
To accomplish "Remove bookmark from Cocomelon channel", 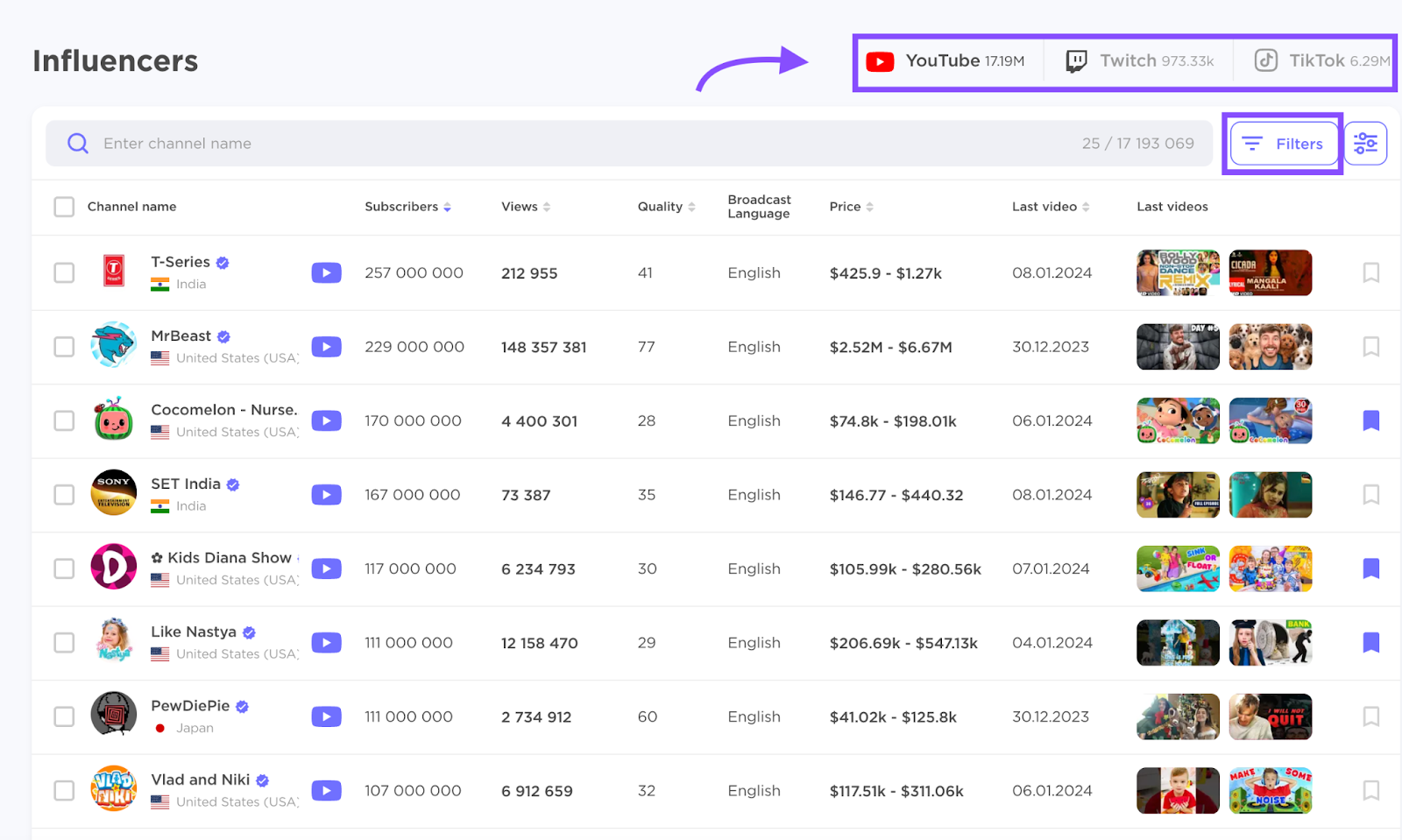I will pos(1370,421).
